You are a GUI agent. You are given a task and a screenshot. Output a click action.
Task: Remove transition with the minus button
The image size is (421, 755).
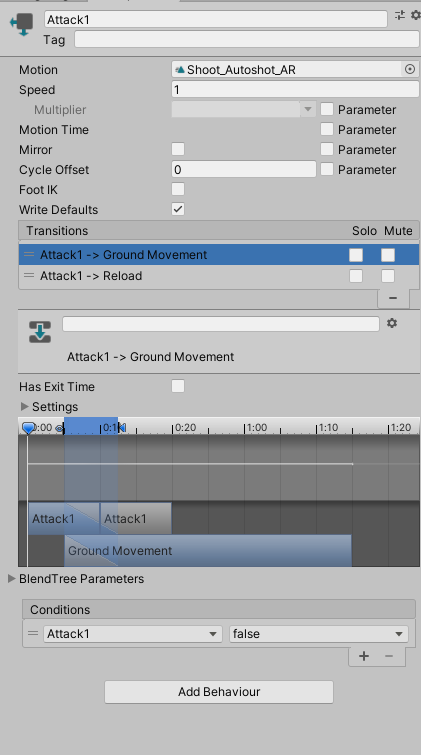393,298
